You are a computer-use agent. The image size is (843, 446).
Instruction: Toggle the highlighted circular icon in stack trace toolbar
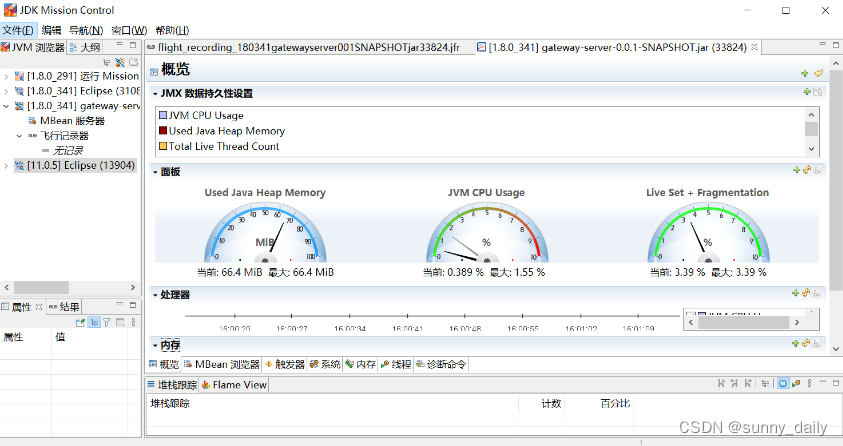pos(783,383)
